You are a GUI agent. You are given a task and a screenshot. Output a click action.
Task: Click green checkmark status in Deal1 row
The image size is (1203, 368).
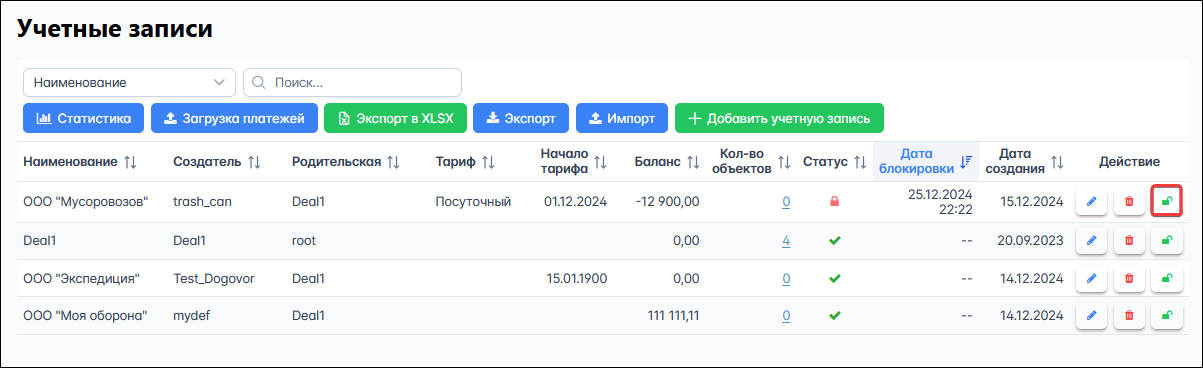[x=833, y=240]
